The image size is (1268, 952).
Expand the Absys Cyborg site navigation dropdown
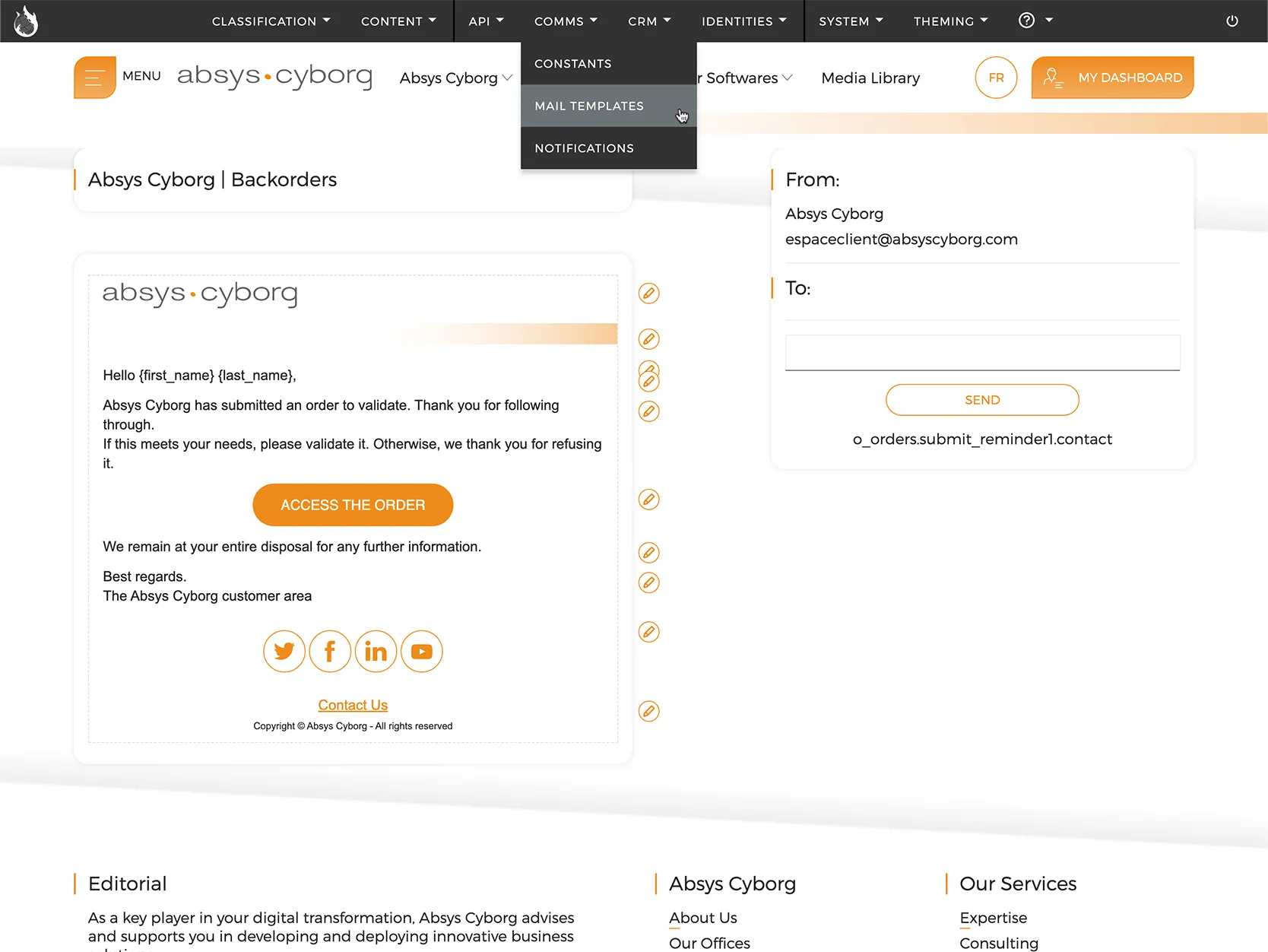coord(456,78)
